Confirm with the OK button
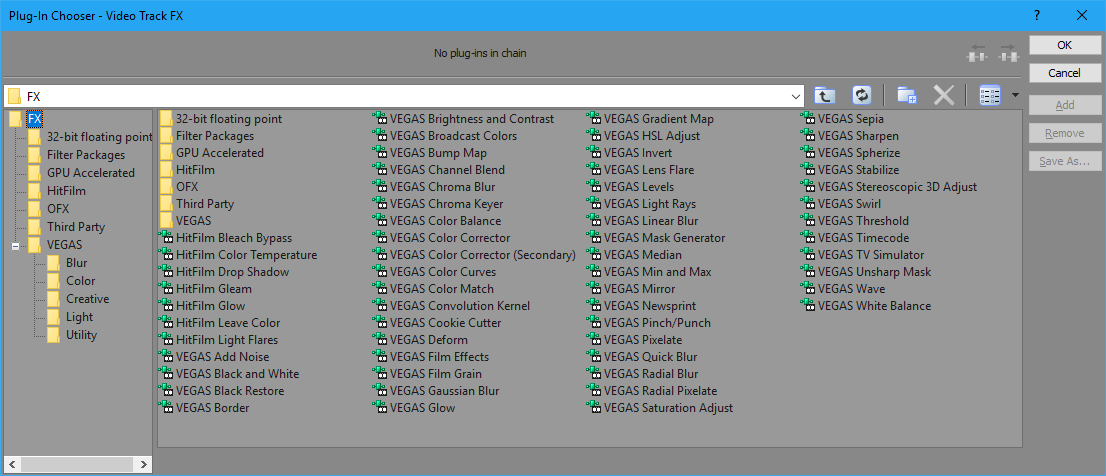1106x476 pixels. [x=1064, y=44]
